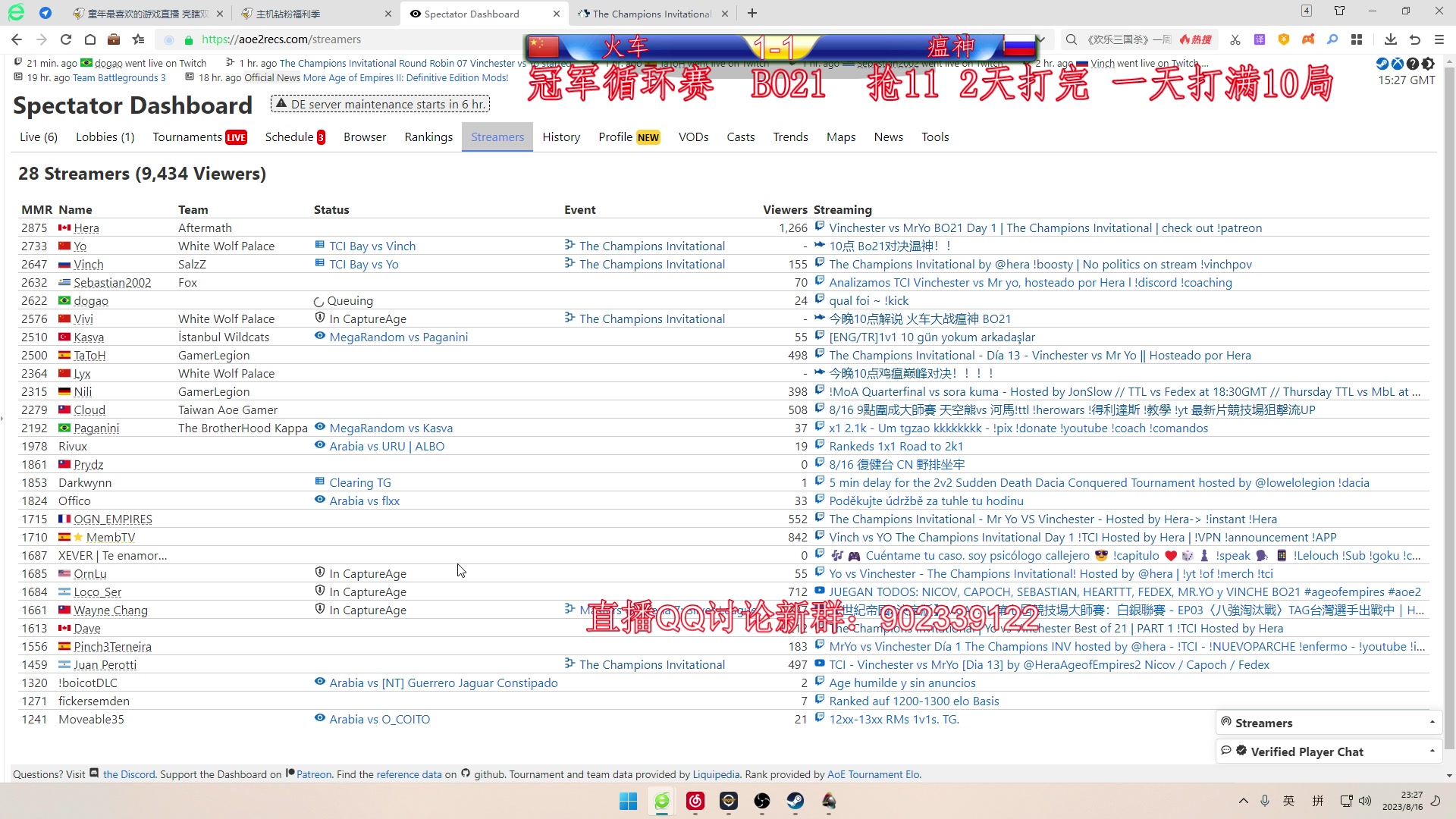Click the CaptureAge shield icon in OrnLu's row
This screenshot has width=1456, height=819.
tap(320, 573)
